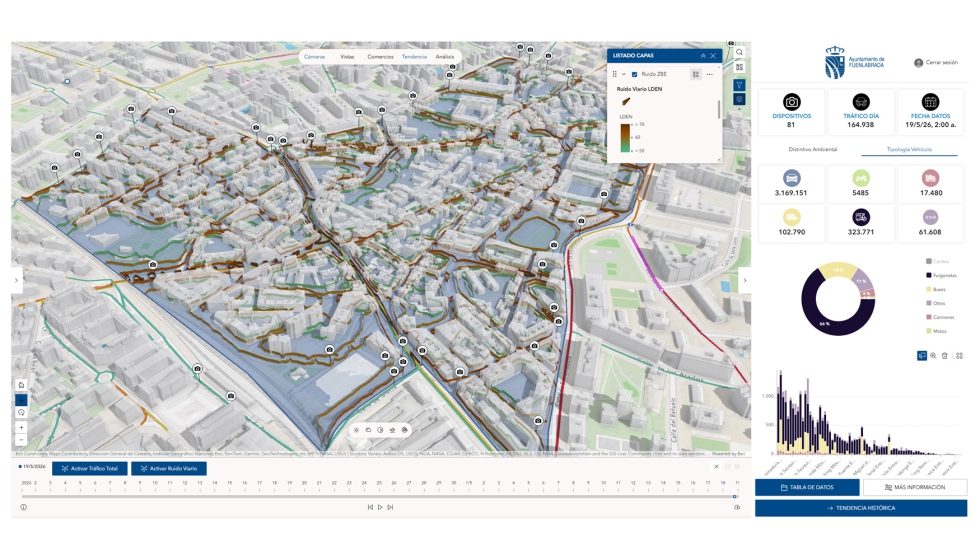Switch to Distintivo Ambiental tab
The height and width of the screenshot is (560, 980).
tap(812, 149)
